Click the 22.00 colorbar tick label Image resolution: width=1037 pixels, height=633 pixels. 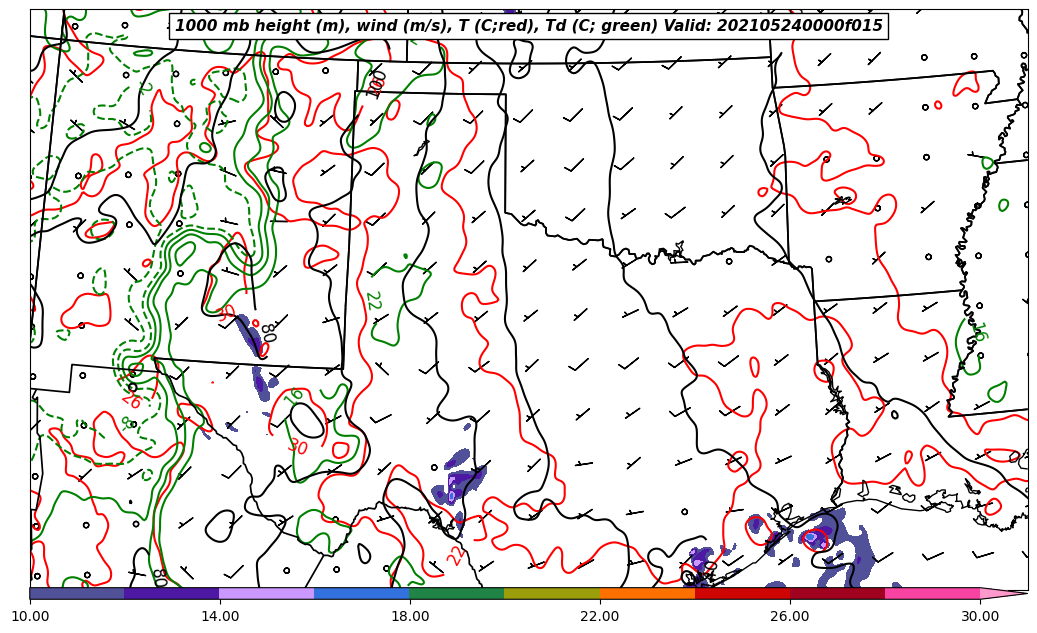coord(600,616)
